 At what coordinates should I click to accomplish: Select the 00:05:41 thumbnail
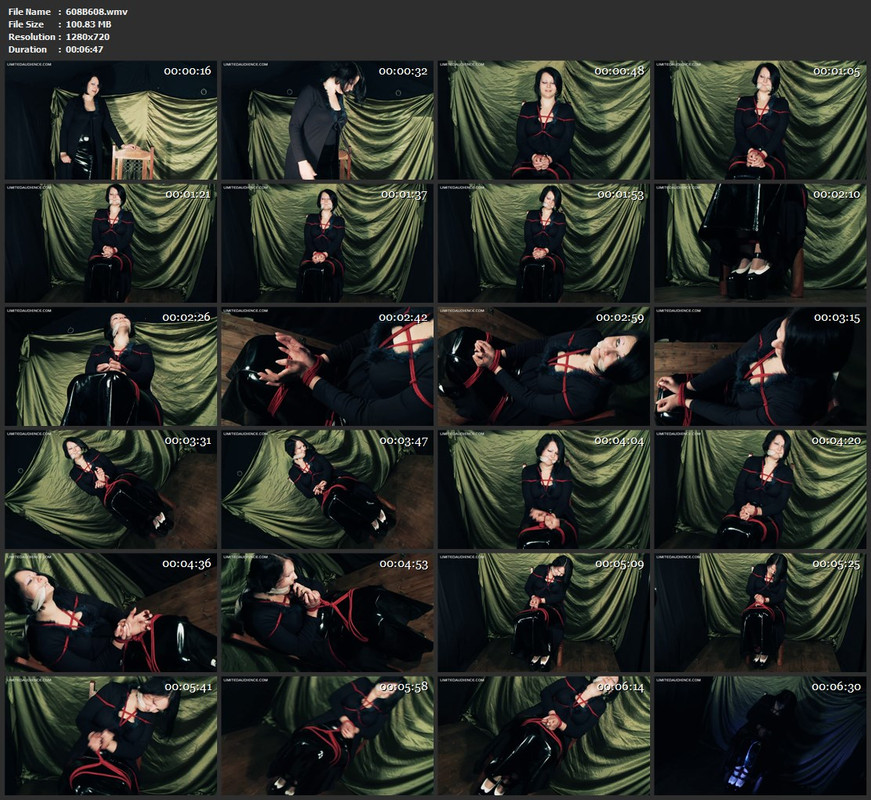tap(111, 736)
